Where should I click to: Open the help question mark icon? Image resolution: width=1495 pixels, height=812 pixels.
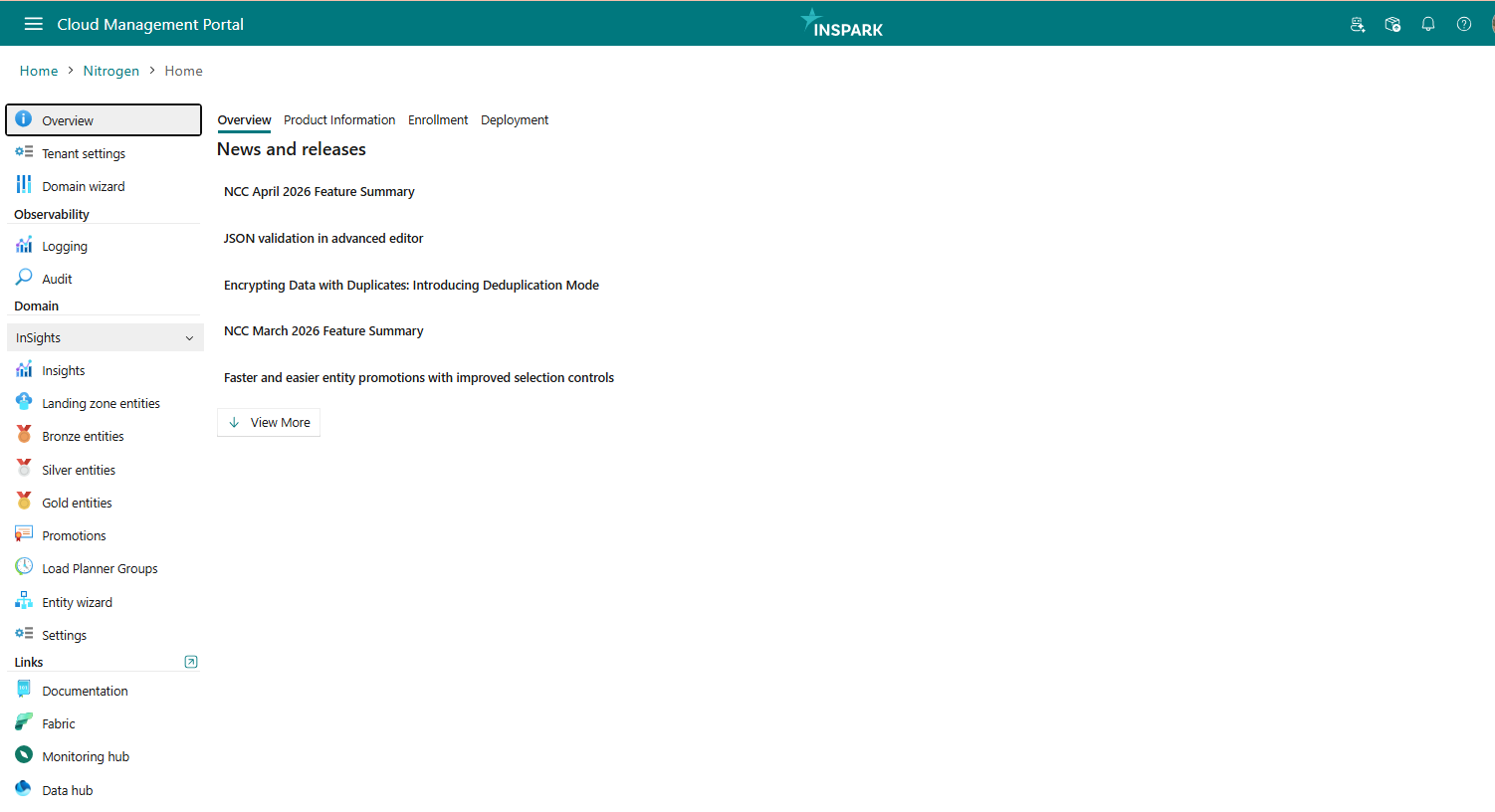click(x=1464, y=25)
